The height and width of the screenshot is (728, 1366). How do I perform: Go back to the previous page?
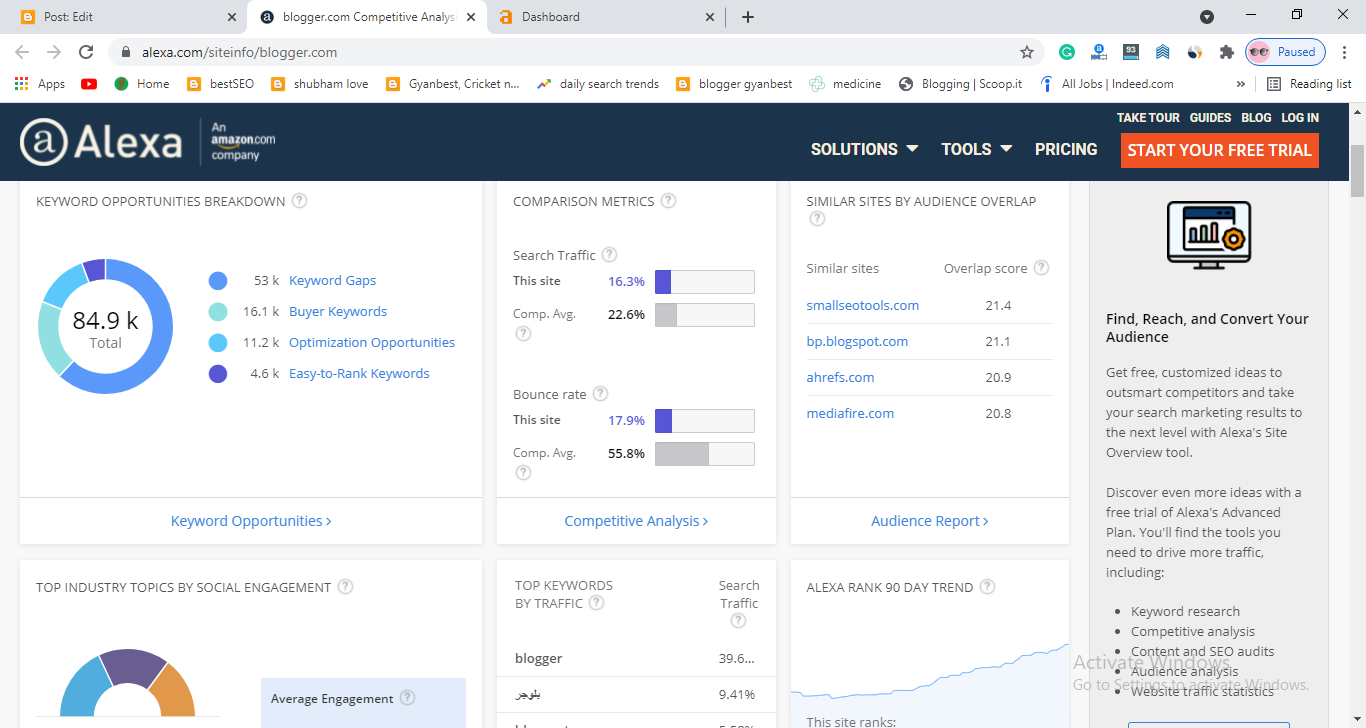coord(22,52)
